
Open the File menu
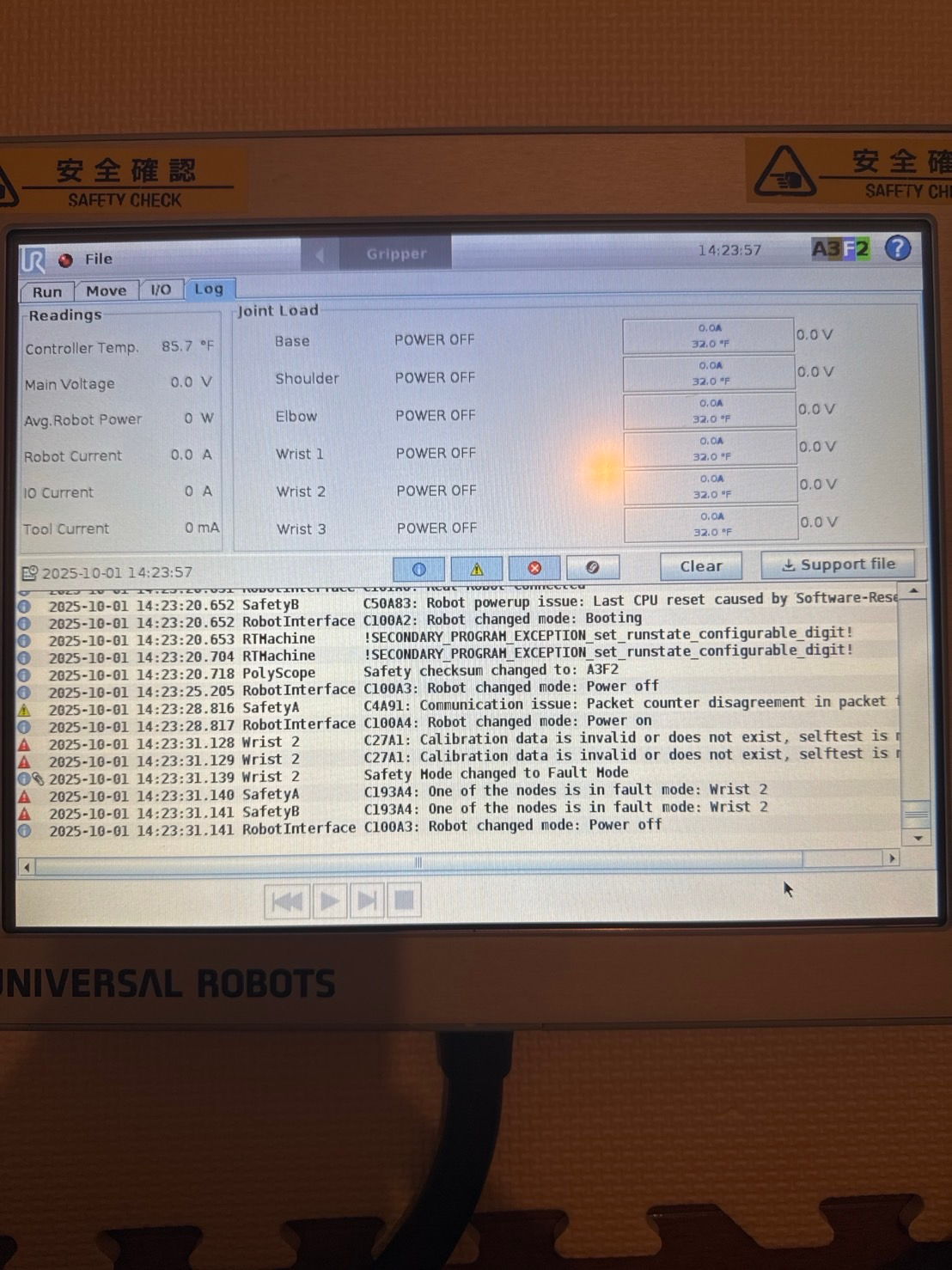[98, 259]
